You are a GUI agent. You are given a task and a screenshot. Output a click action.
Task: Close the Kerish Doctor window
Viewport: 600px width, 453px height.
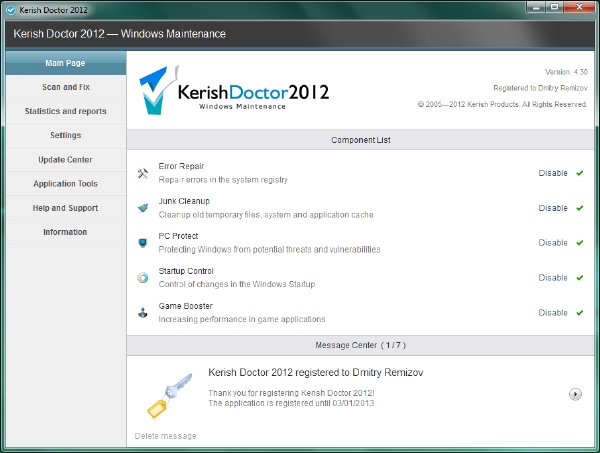579,7
